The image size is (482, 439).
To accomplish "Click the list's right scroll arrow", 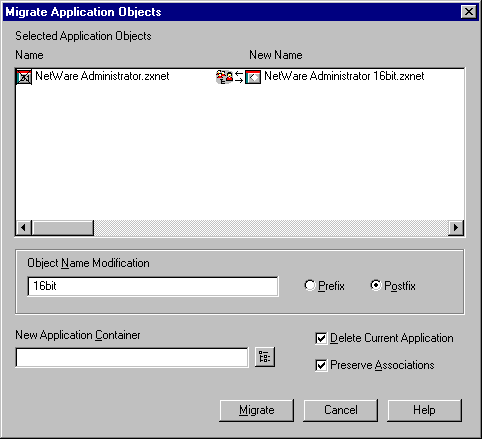I will pos(456,228).
